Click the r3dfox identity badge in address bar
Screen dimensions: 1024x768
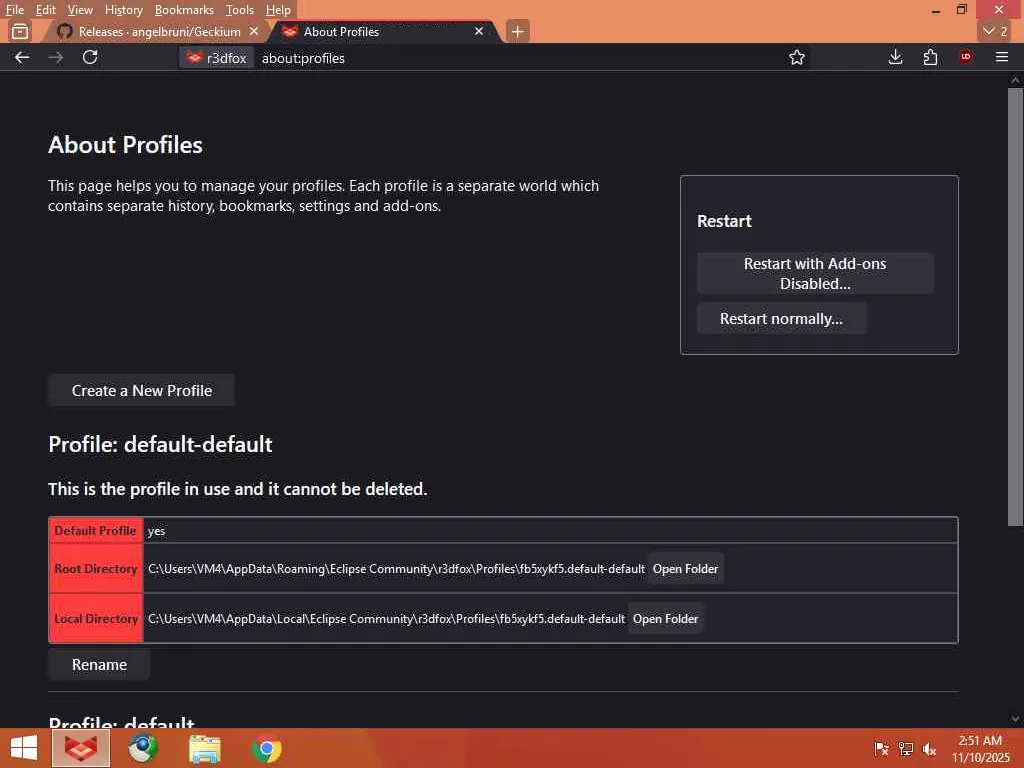click(217, 58)
